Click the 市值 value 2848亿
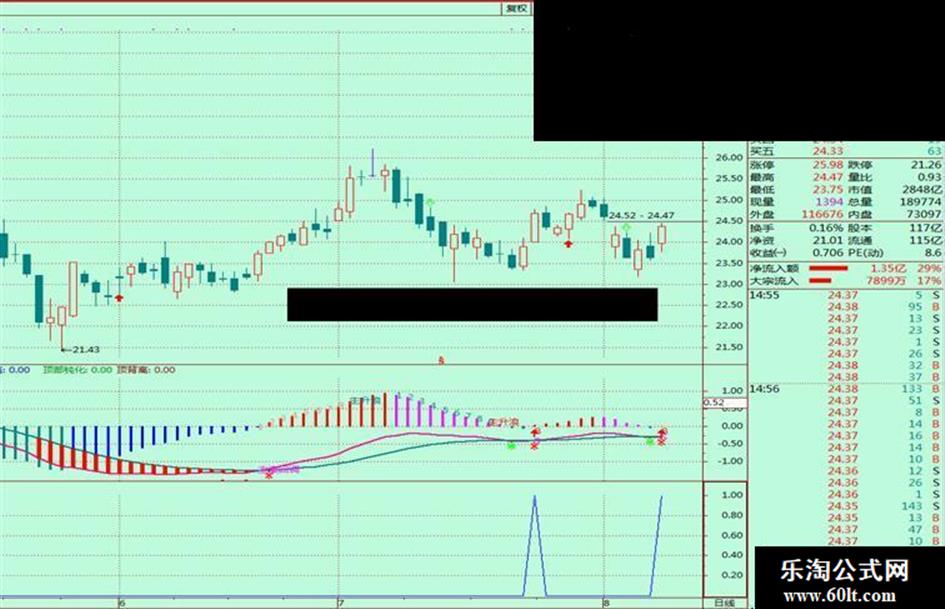Screen dimensions: 945x609 pyautogui.click(x=922, y=189)
